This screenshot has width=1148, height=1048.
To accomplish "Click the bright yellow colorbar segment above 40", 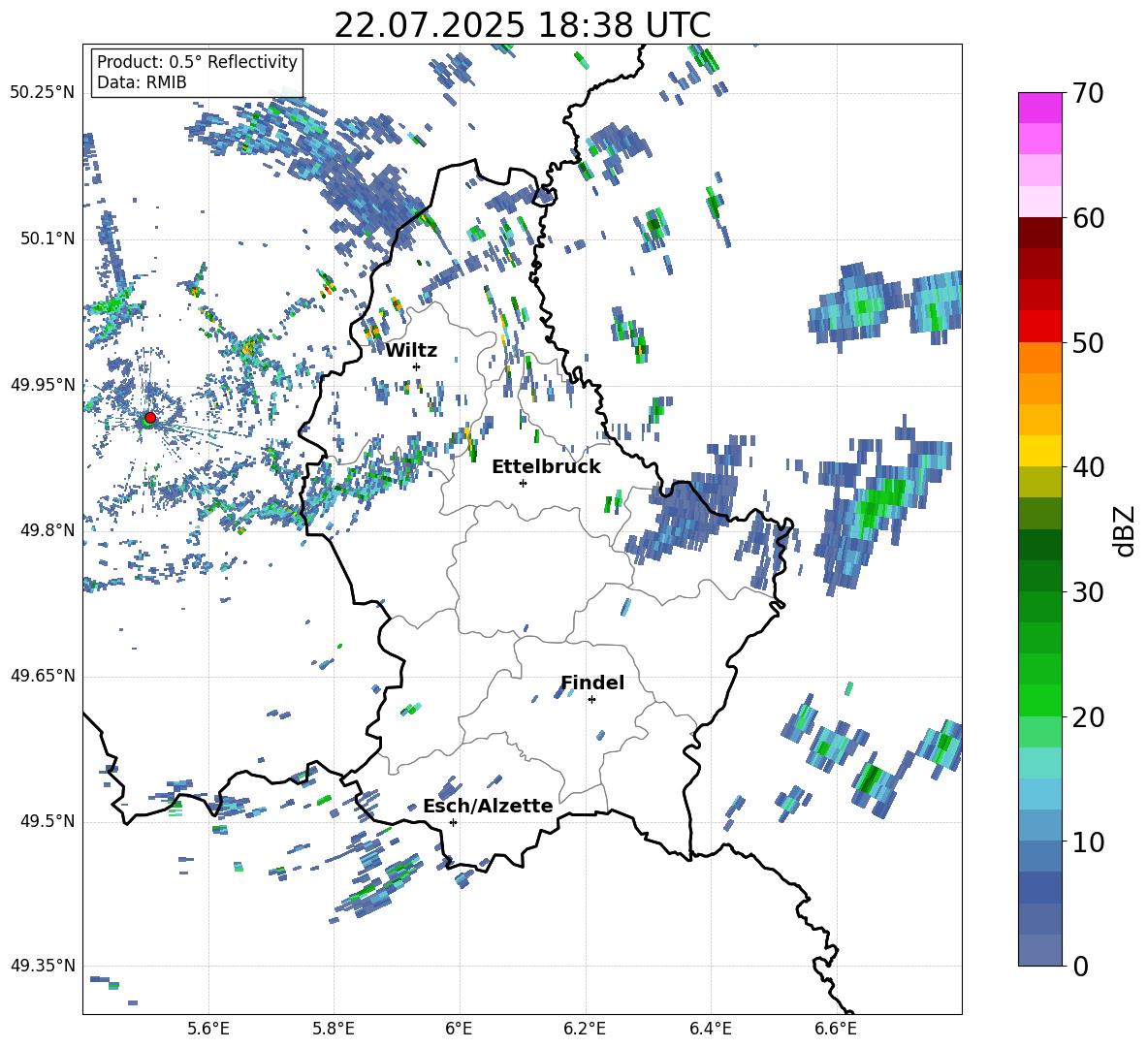I will pyautogui.click(x=1039, y=451).
